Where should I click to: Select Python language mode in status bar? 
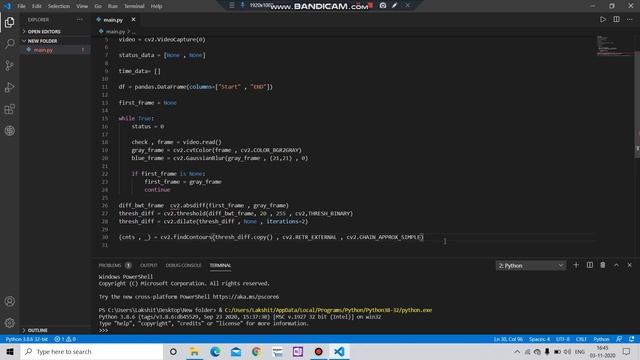coord(601,339)
